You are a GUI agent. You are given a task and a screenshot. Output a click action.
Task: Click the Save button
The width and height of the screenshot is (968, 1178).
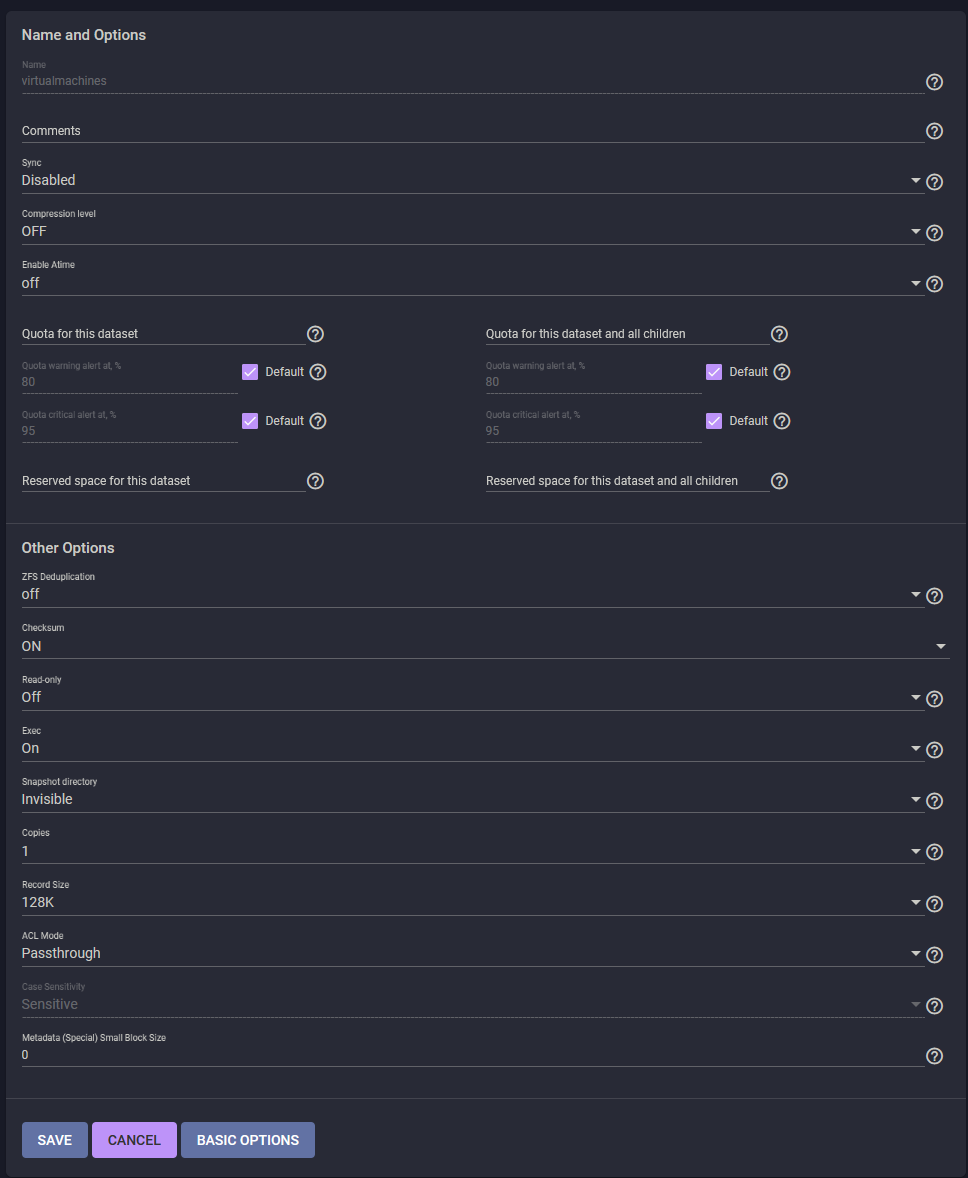55,1140
